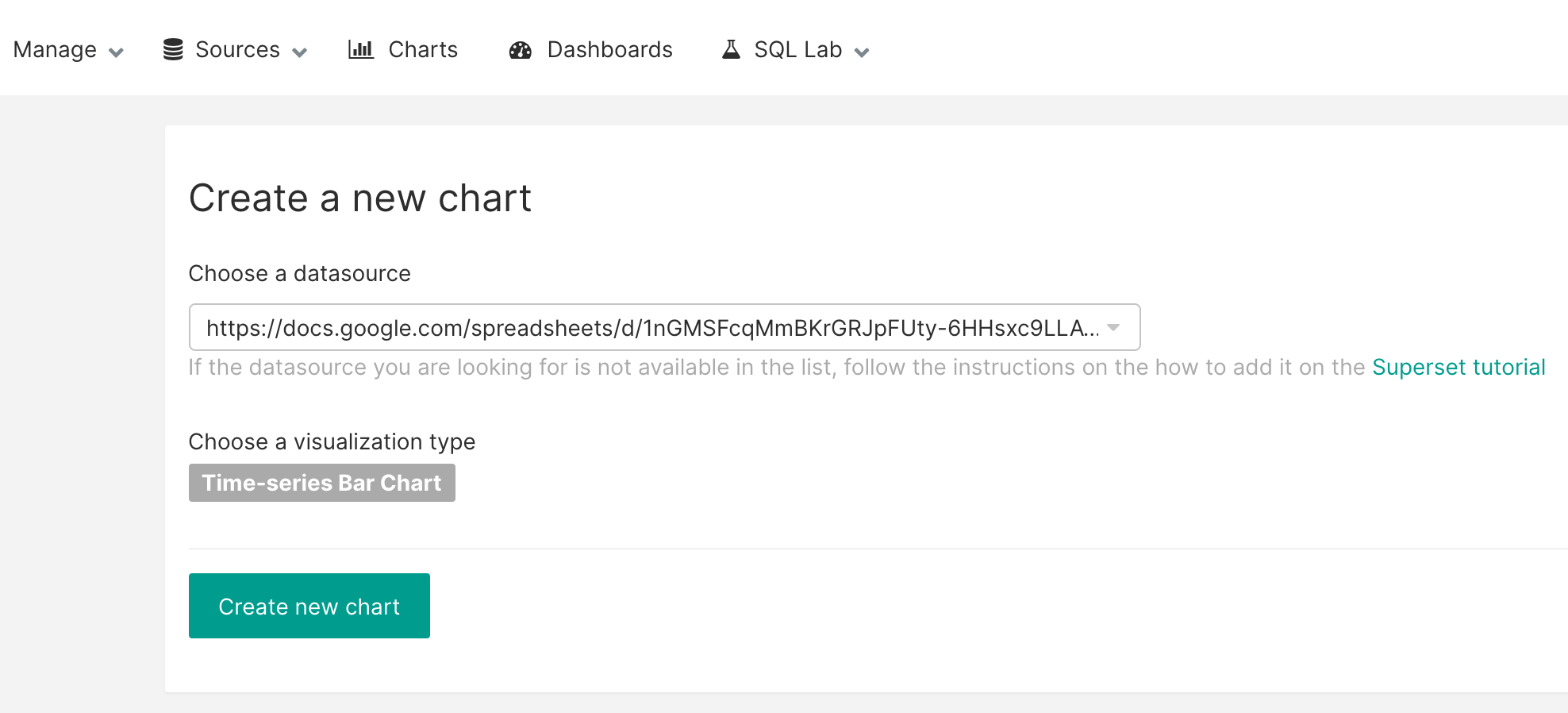Open the Manage menu

tap(54, 49)
